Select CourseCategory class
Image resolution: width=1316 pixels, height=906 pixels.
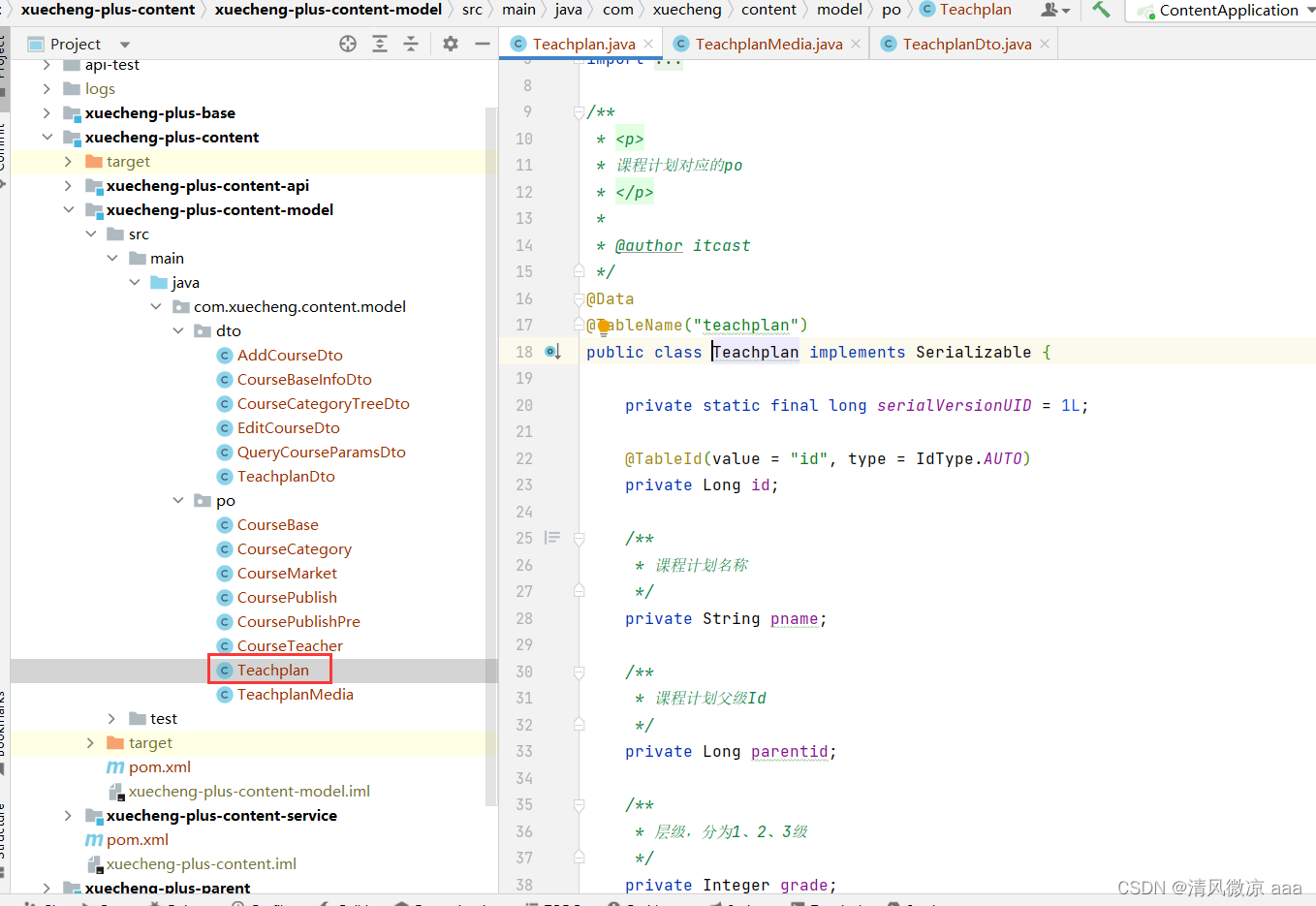(294, 548)
